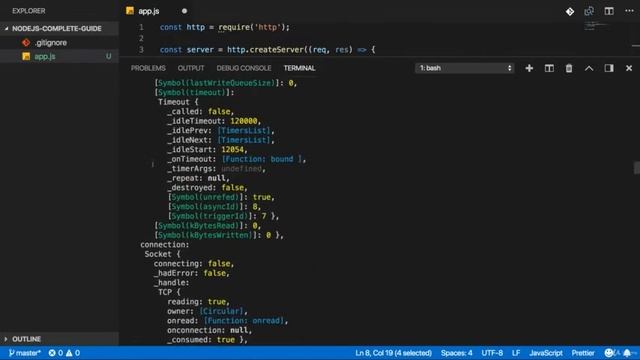Click the master branch indicator
Screen dimensions: 640x360
24,353
